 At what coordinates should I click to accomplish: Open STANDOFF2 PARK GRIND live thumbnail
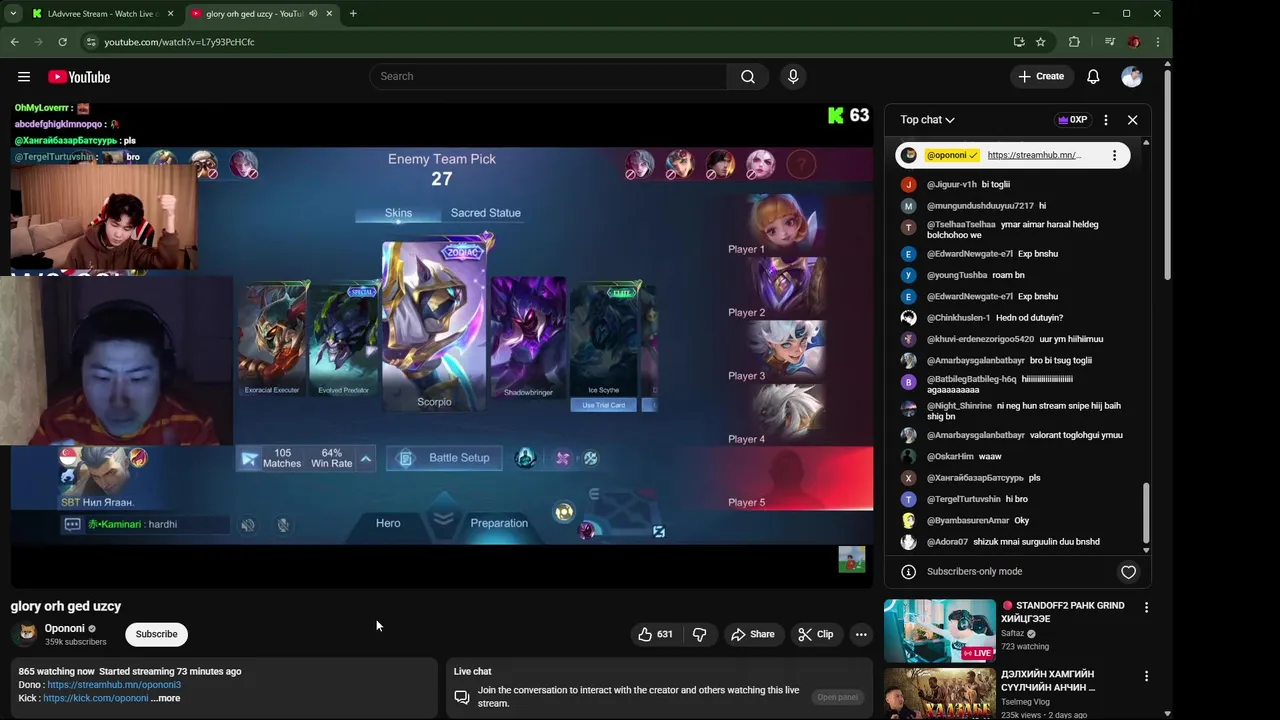coord(939,631)
